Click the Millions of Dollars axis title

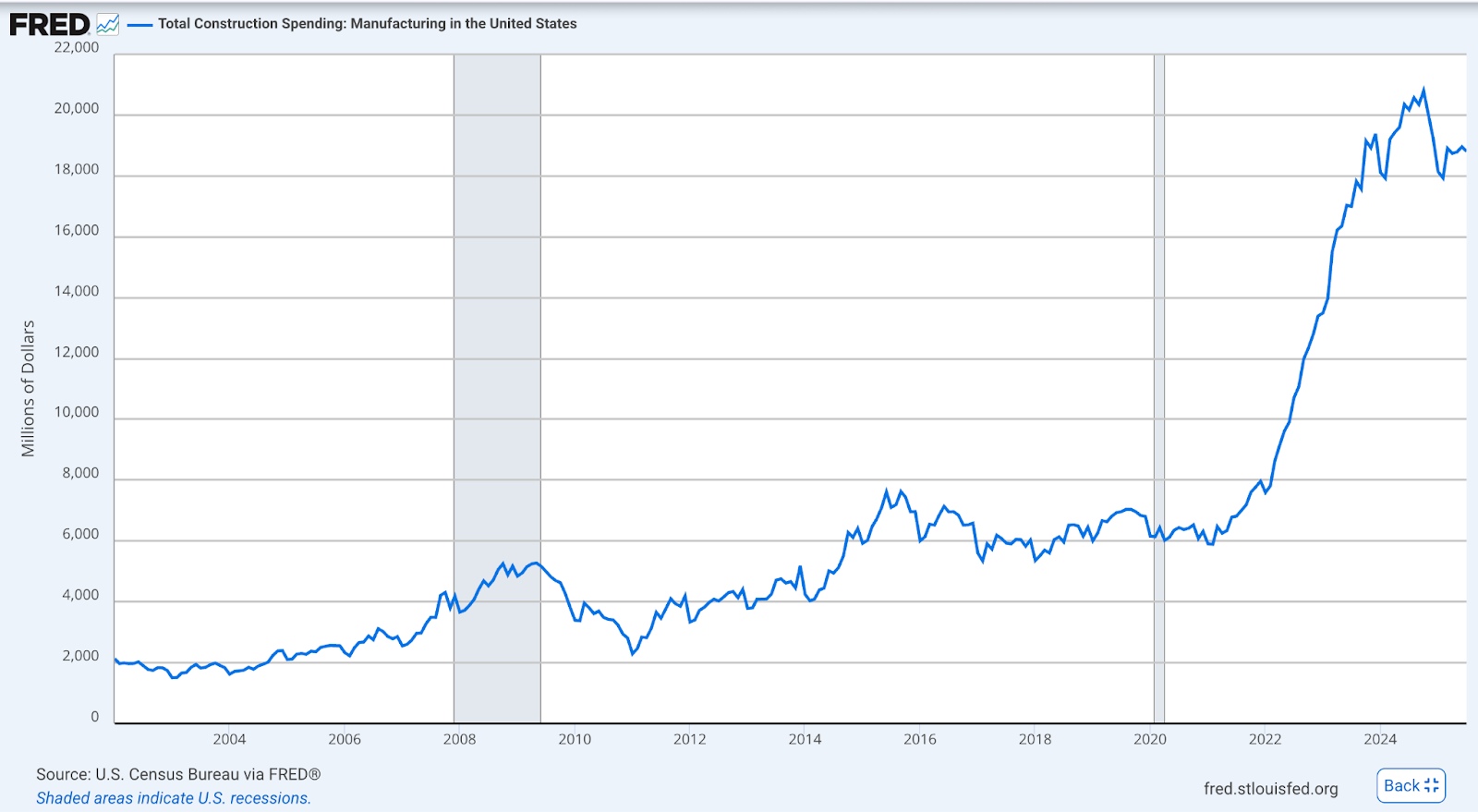(x=28, y=388)
